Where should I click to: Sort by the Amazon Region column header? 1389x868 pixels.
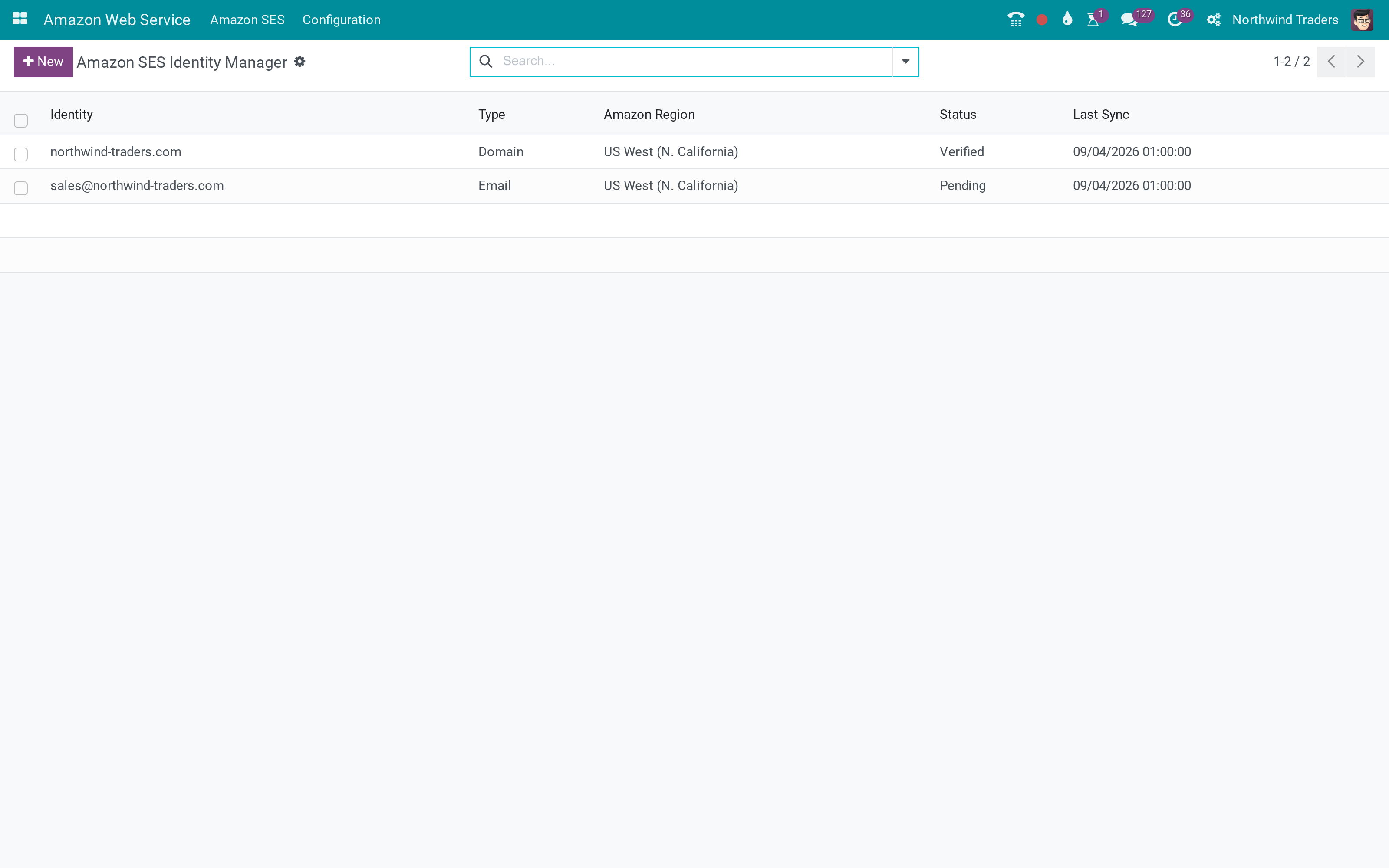click(649, 114)
